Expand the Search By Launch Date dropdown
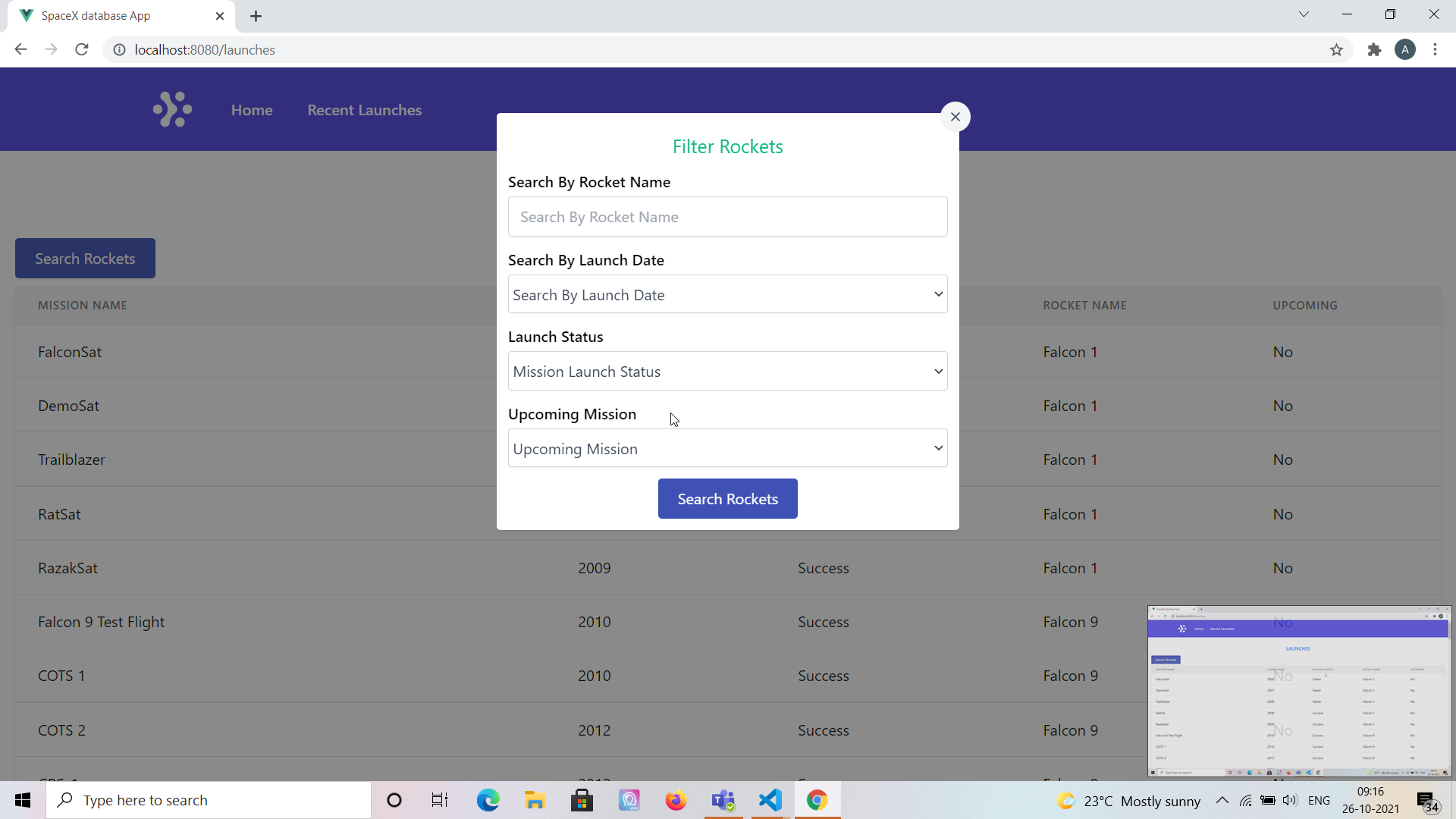This screenshot has height=819, width=1456. pos(727,294)
